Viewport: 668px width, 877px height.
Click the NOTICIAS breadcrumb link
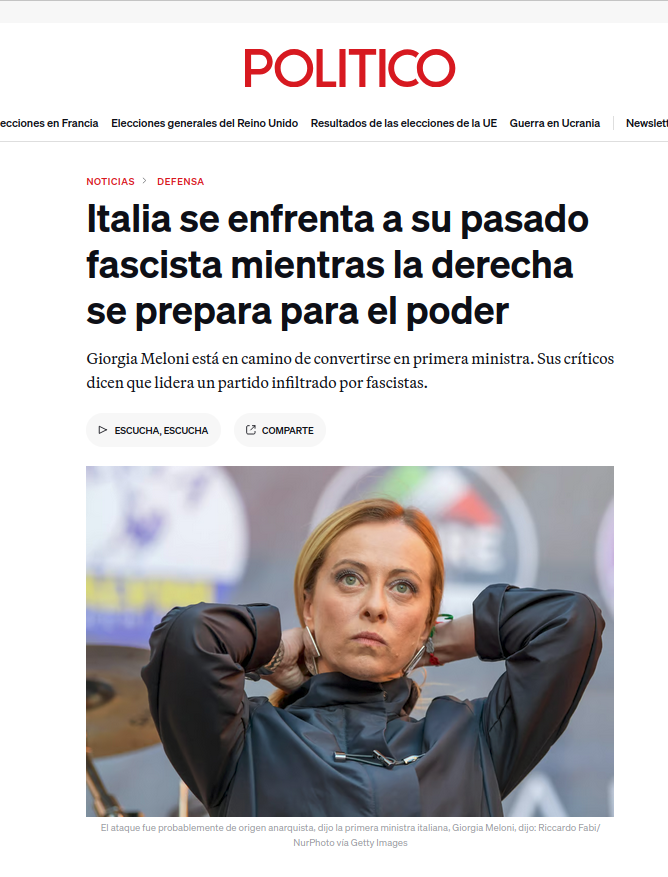[110, 182]
